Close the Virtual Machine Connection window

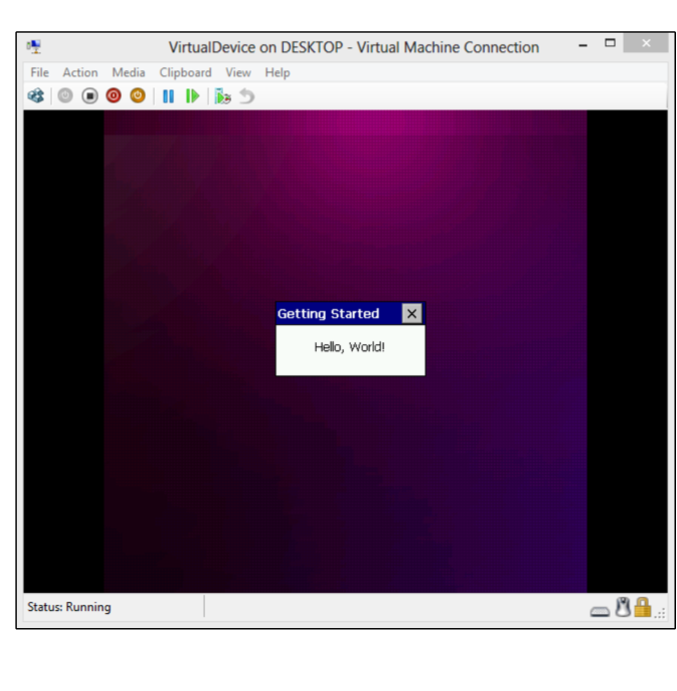tap(646, 43)
